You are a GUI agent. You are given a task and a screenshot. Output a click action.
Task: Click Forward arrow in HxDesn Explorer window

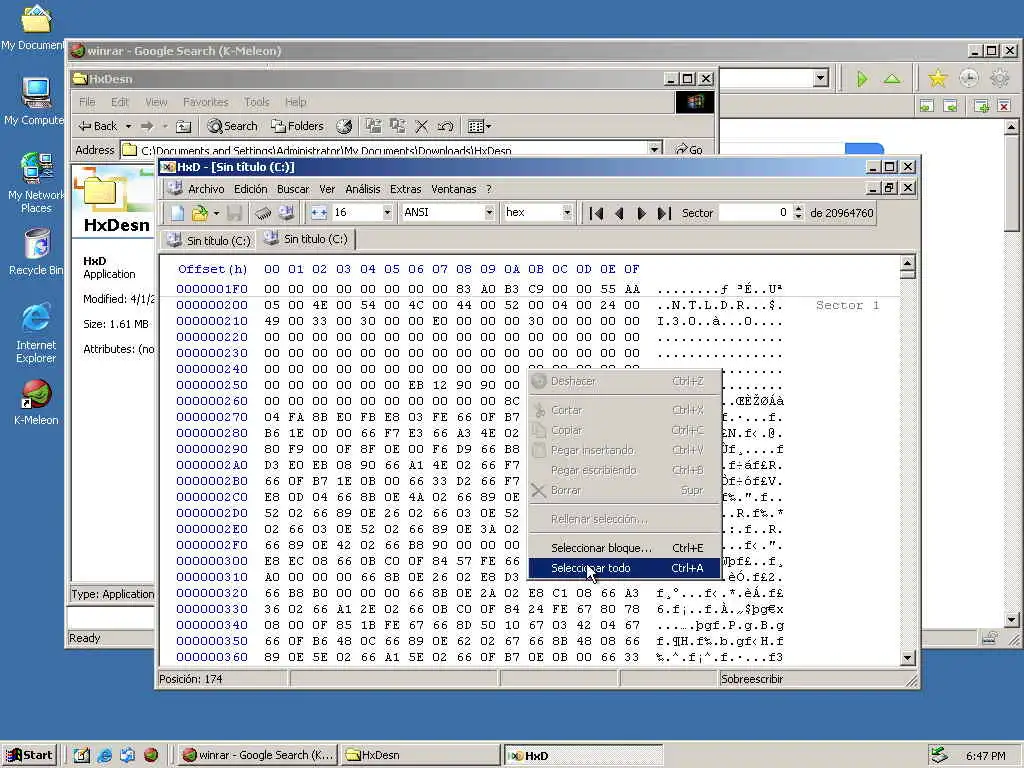coord(147,126)
